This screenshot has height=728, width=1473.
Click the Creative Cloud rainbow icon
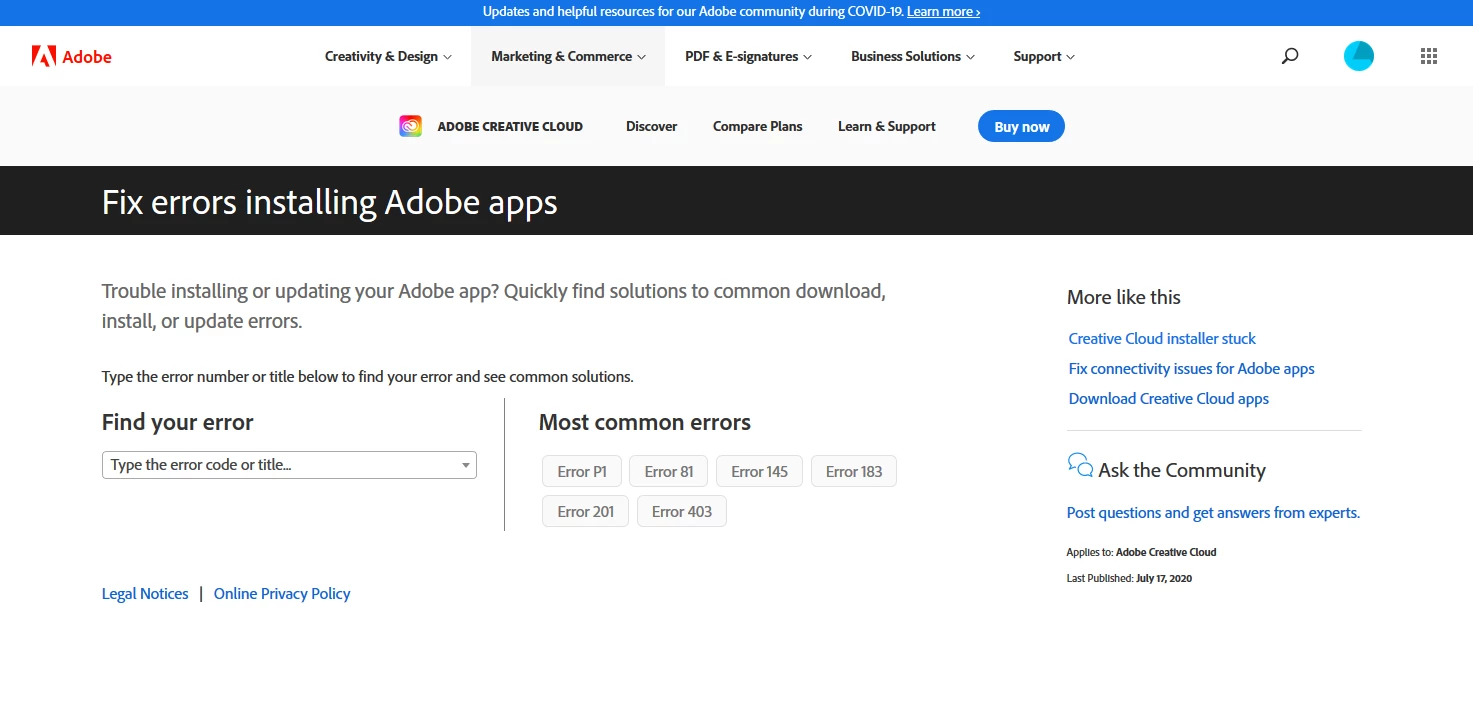410,126
